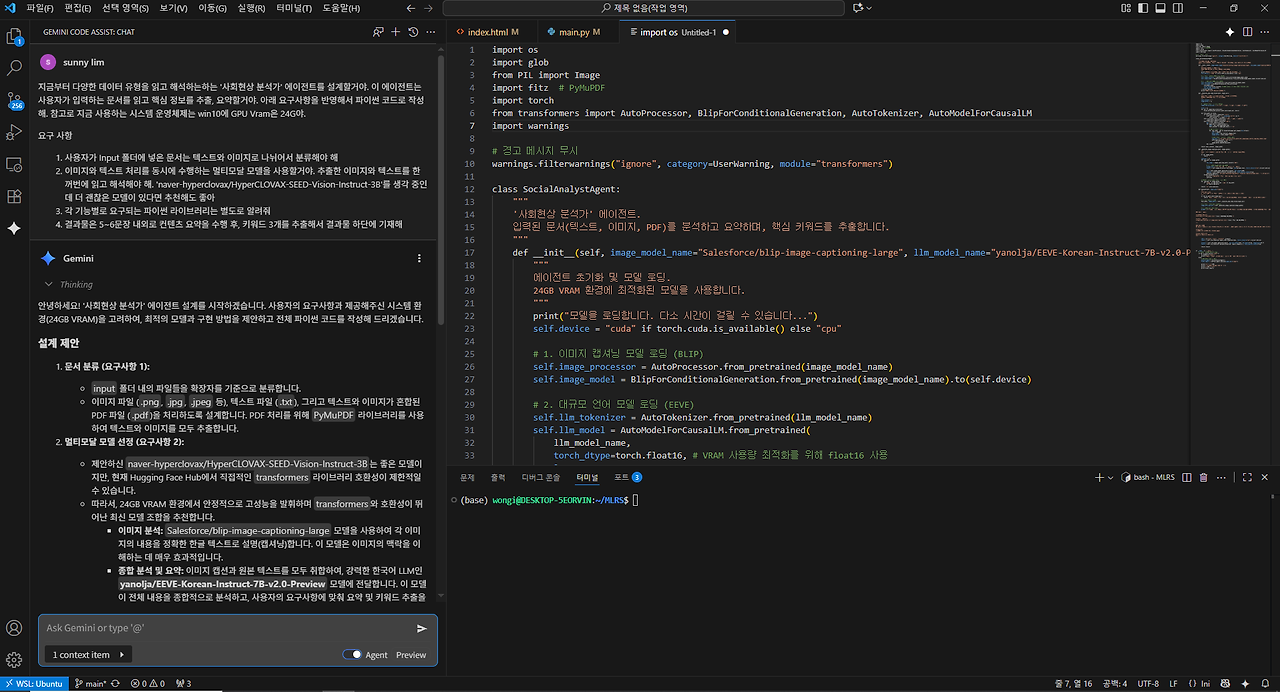The height and width of the screenshot is (692, 1280).
Task: Open the 파일(F) menu
Action: point(41,8)
